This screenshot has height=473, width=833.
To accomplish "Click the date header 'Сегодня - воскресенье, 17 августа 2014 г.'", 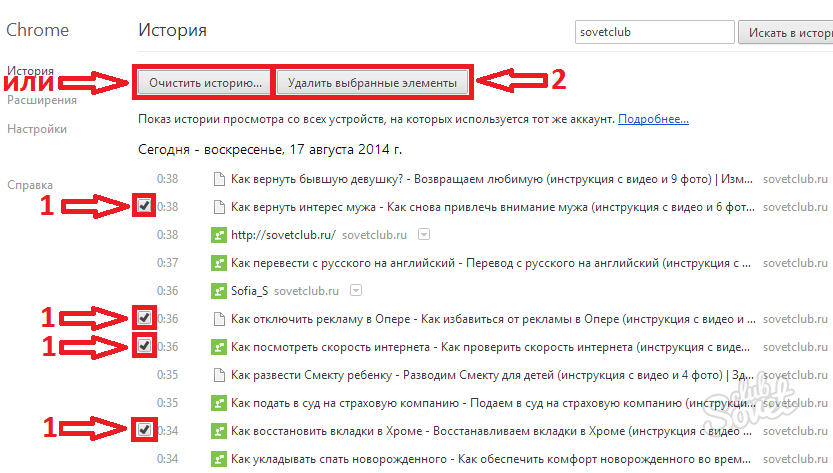I will coord(270,150).
